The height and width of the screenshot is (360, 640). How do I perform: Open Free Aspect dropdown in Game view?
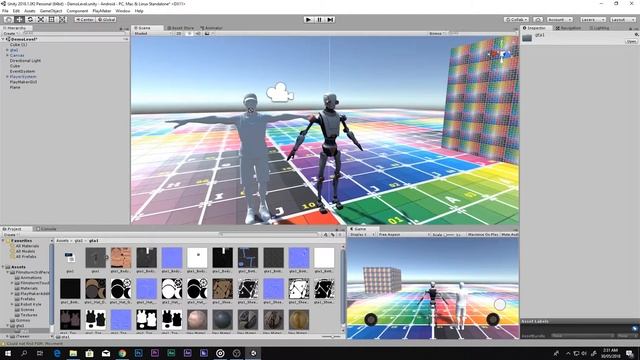[403, 235]
